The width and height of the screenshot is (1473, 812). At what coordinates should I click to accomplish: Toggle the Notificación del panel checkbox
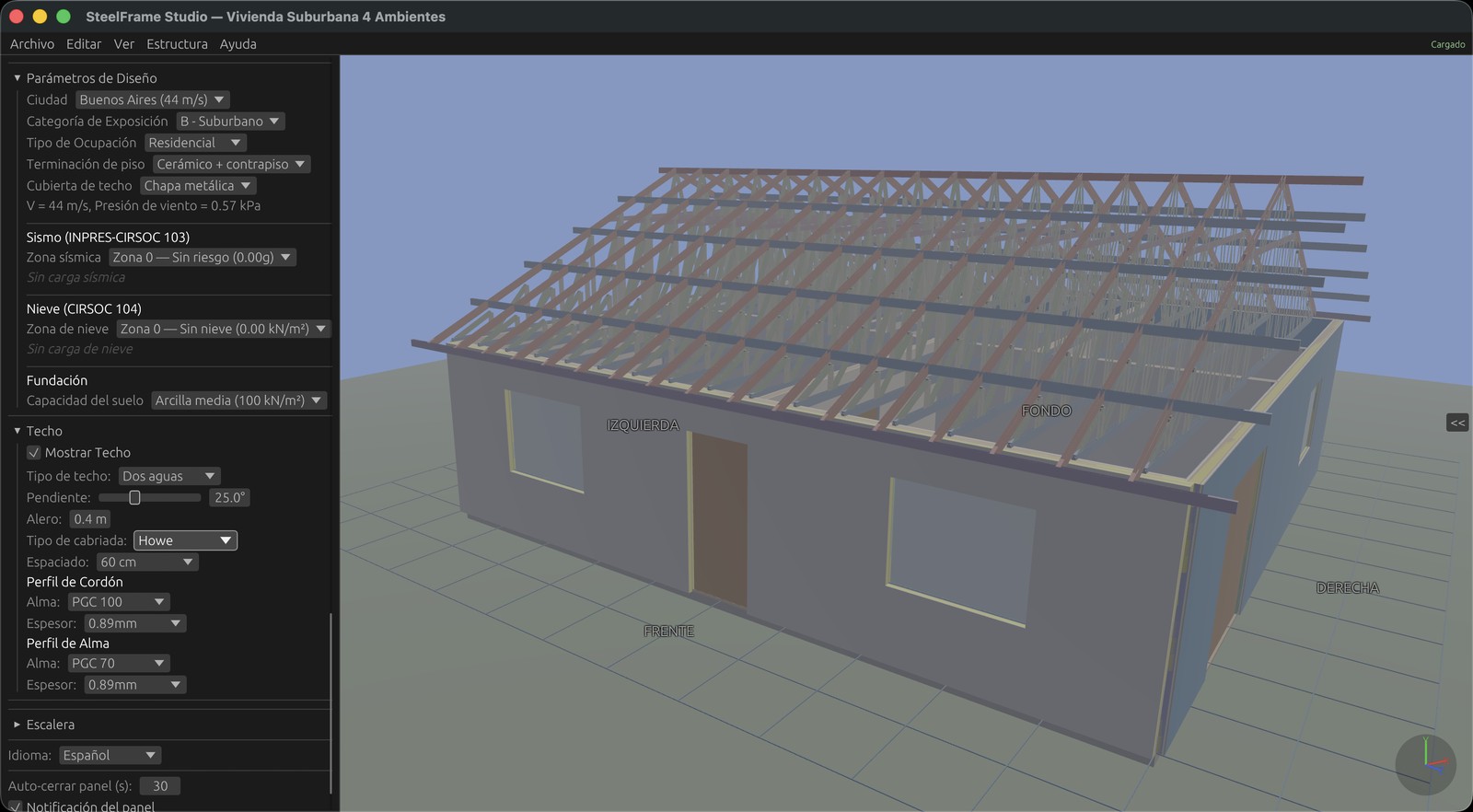[x=16, y=806]
